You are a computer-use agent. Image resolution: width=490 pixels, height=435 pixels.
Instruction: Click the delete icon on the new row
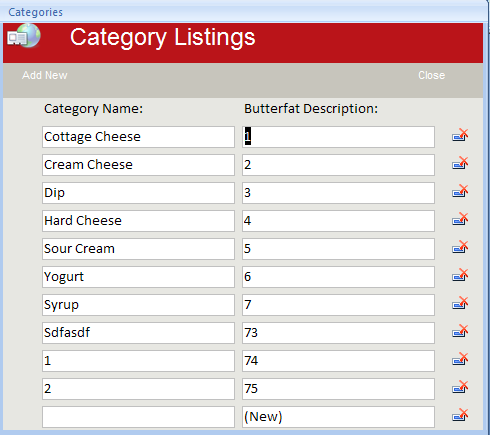pos(460,415)
